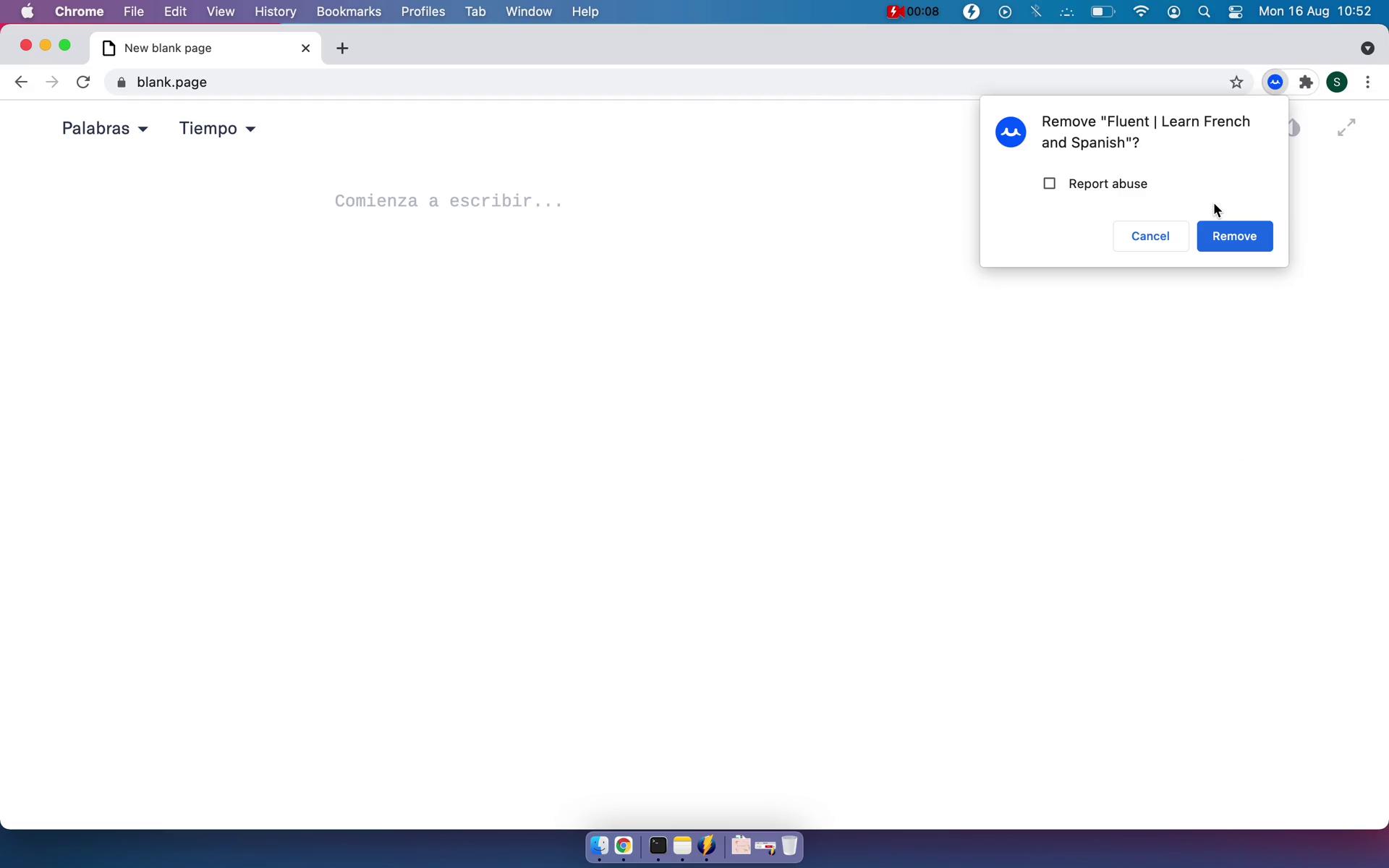Reload the blank.page tab
The width and height of the screenshot is (1389, 868).
point(83,82)
